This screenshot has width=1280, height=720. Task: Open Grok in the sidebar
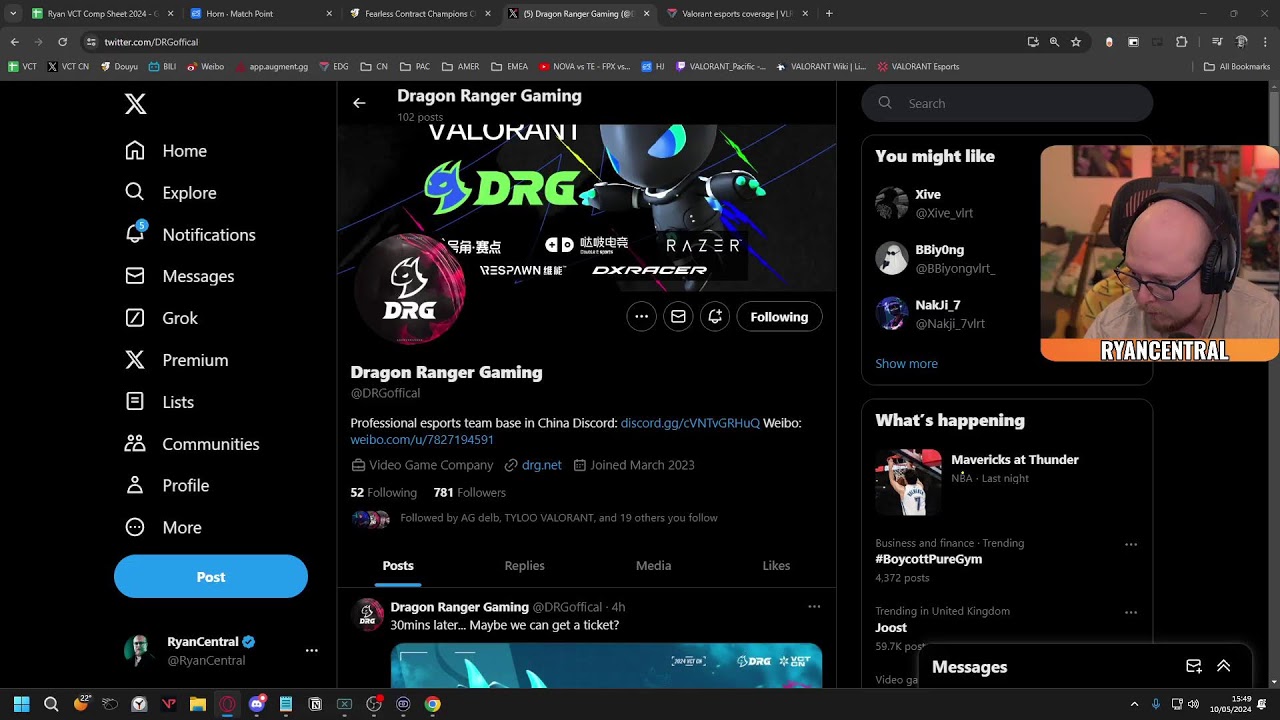click(161, 318)
